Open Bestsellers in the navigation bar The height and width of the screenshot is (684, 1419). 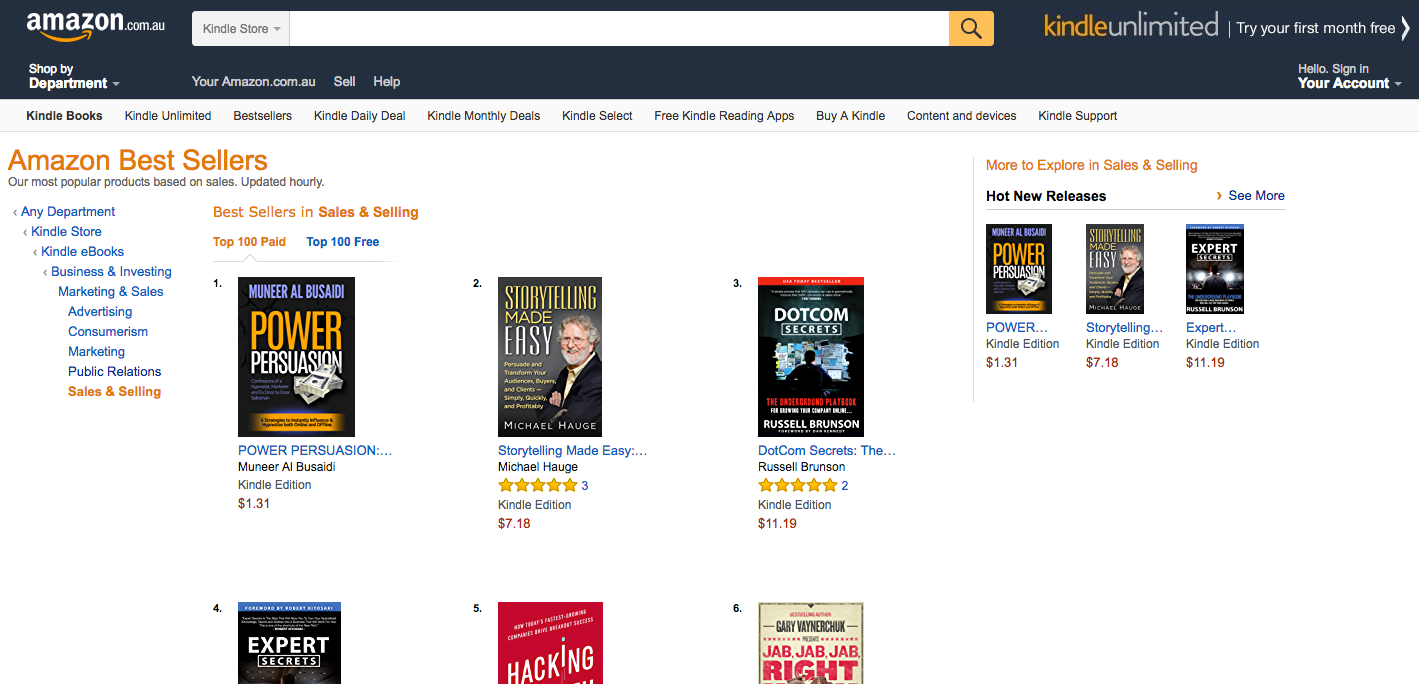(262, 116)
